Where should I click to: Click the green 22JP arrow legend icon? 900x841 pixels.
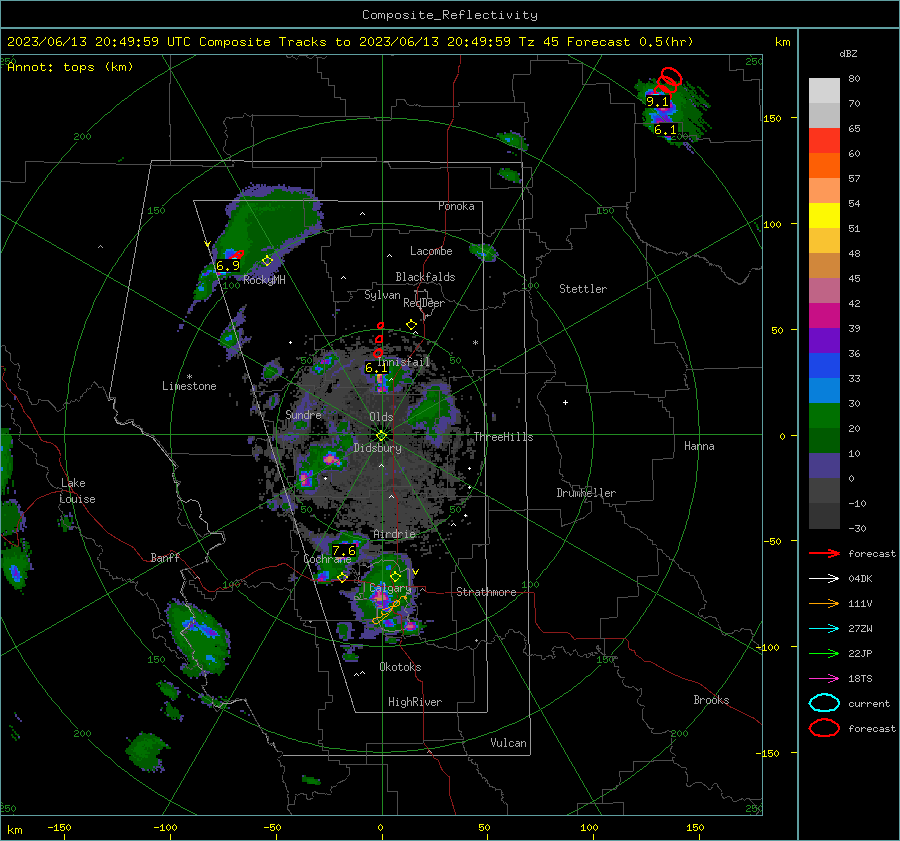pyautogui.click(x=824, y=653)
